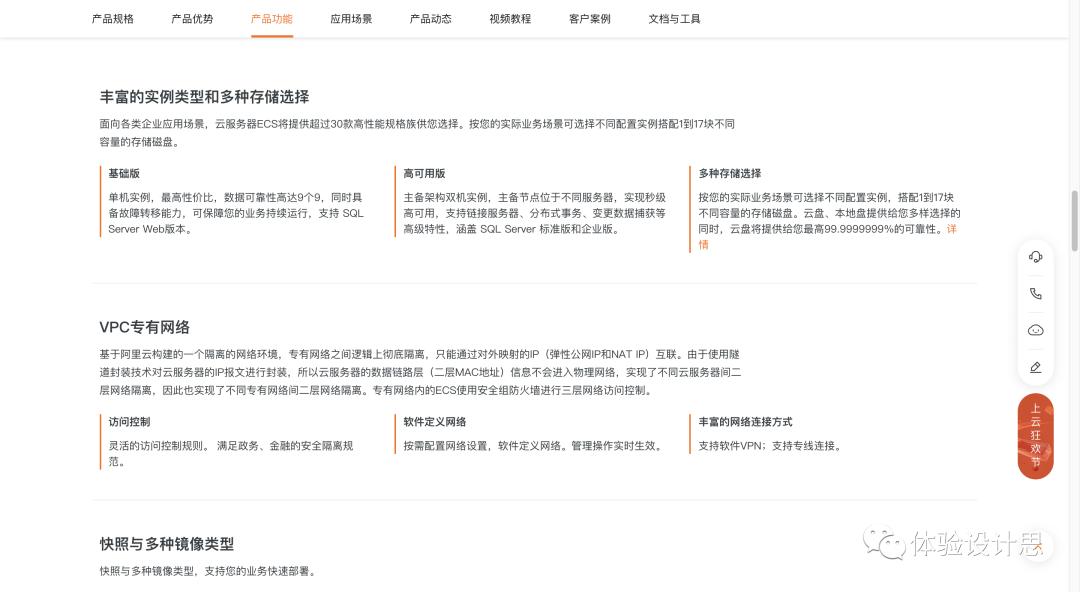
Task: Click the page vertical scrollbar thumb
Action: [1074, 221]
